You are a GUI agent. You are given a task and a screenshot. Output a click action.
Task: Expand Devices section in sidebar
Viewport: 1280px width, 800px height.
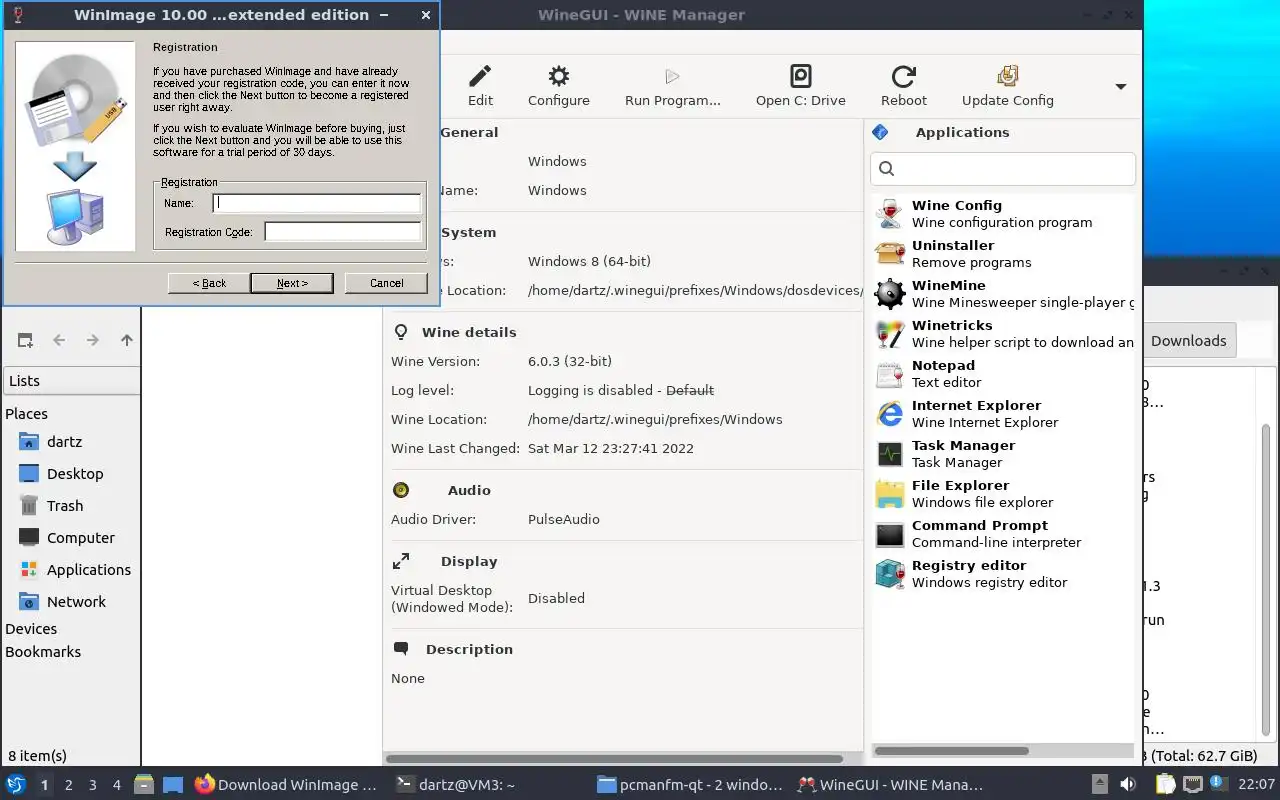31,629
